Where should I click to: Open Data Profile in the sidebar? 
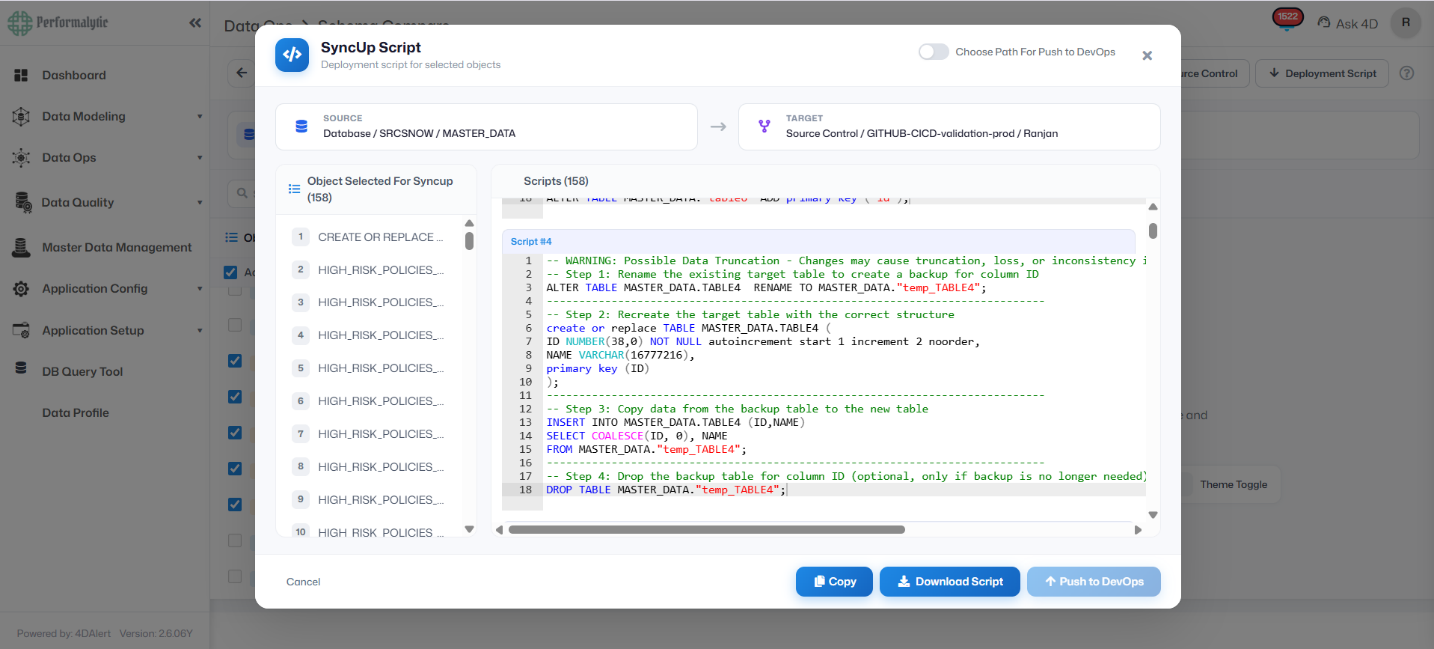click(x=75, y=413)
